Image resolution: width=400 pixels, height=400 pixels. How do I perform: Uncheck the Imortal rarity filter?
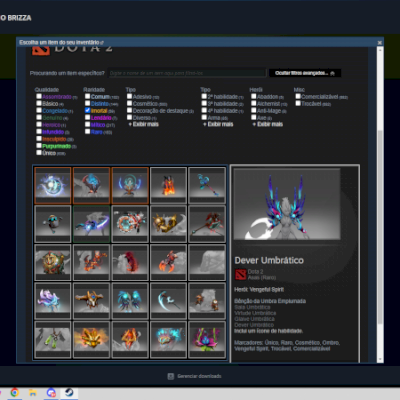point(87,110)
